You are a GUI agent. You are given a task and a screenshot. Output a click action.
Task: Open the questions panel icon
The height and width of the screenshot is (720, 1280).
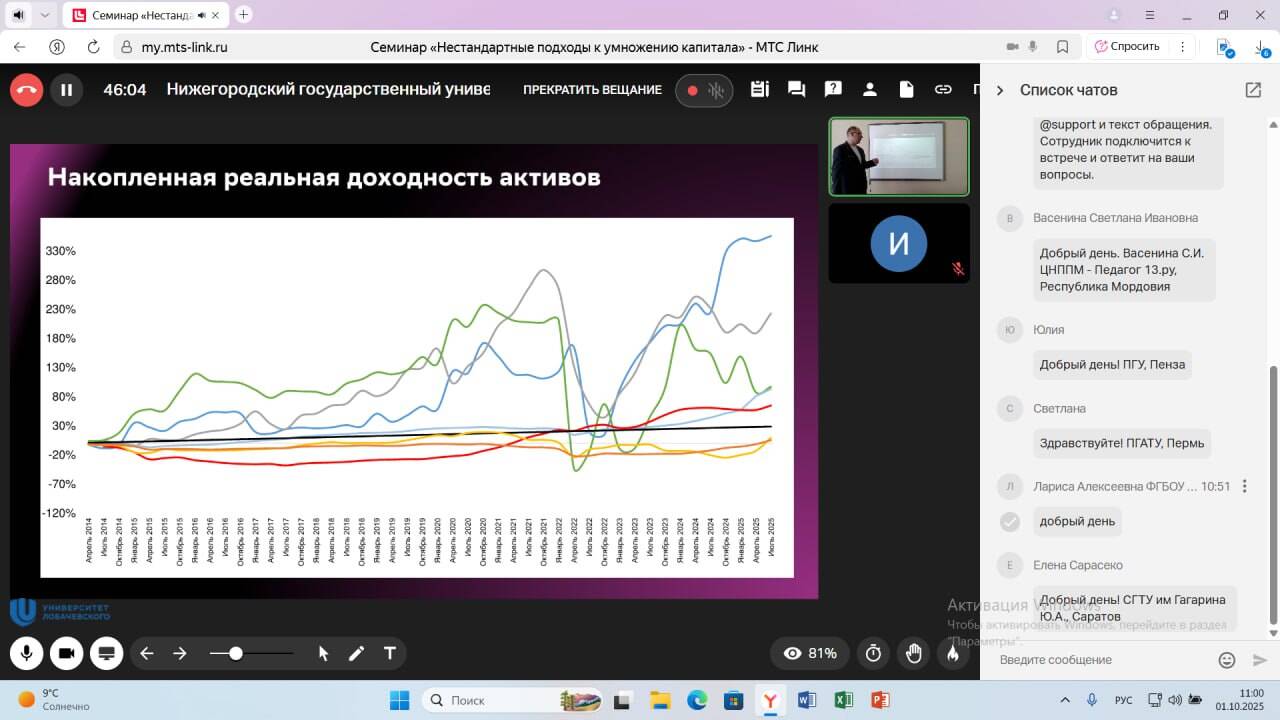point(833,90)
